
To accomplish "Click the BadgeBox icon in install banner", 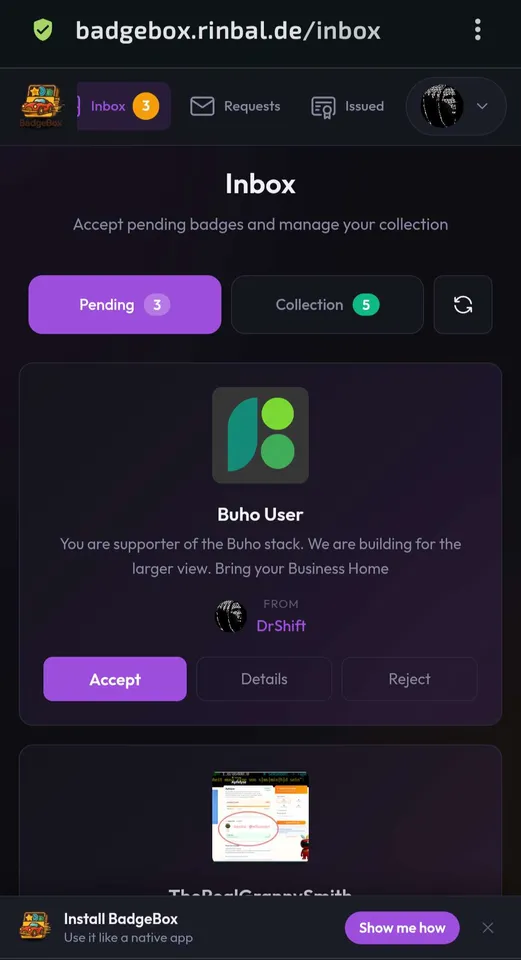I will (35, 926).
